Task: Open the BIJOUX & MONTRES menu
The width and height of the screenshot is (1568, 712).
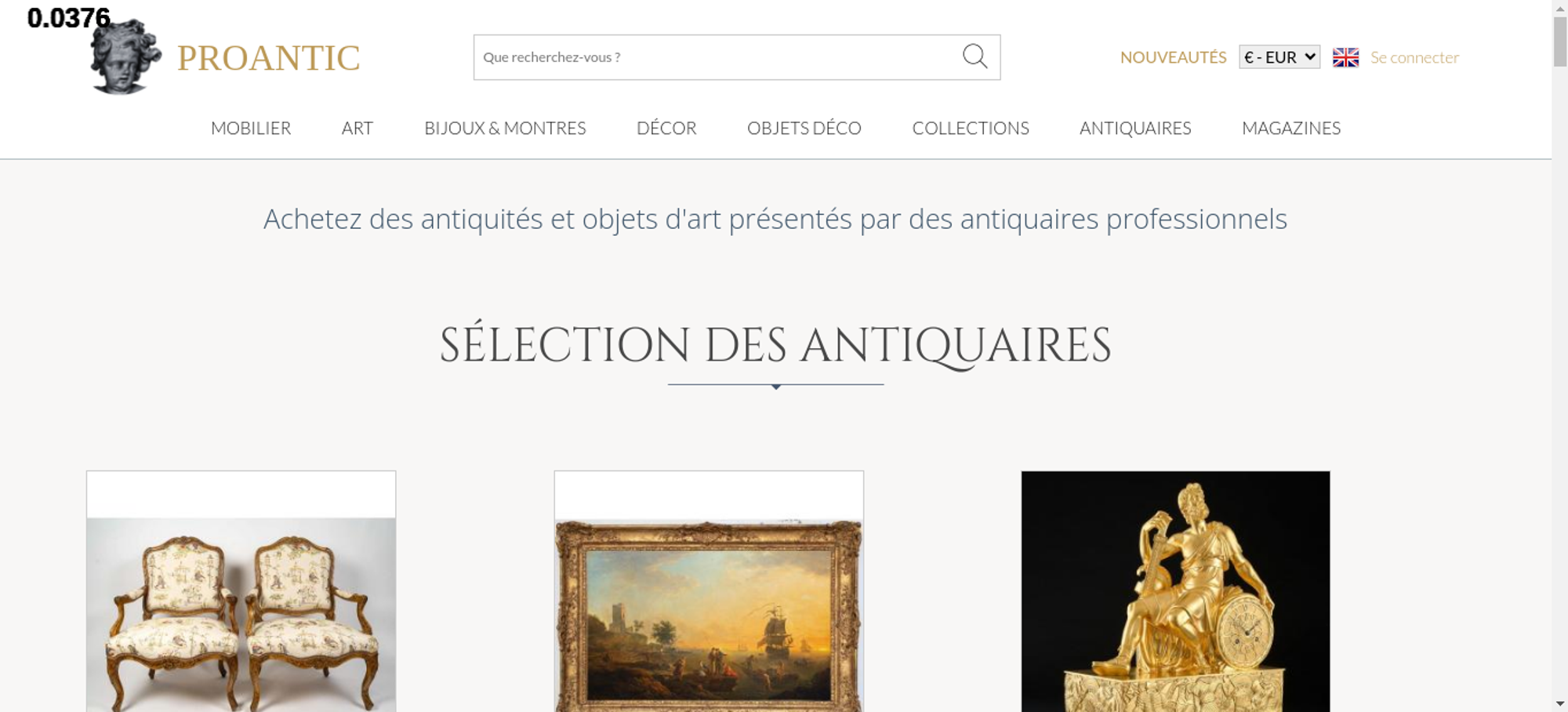Action: click(x=505, y=128)
